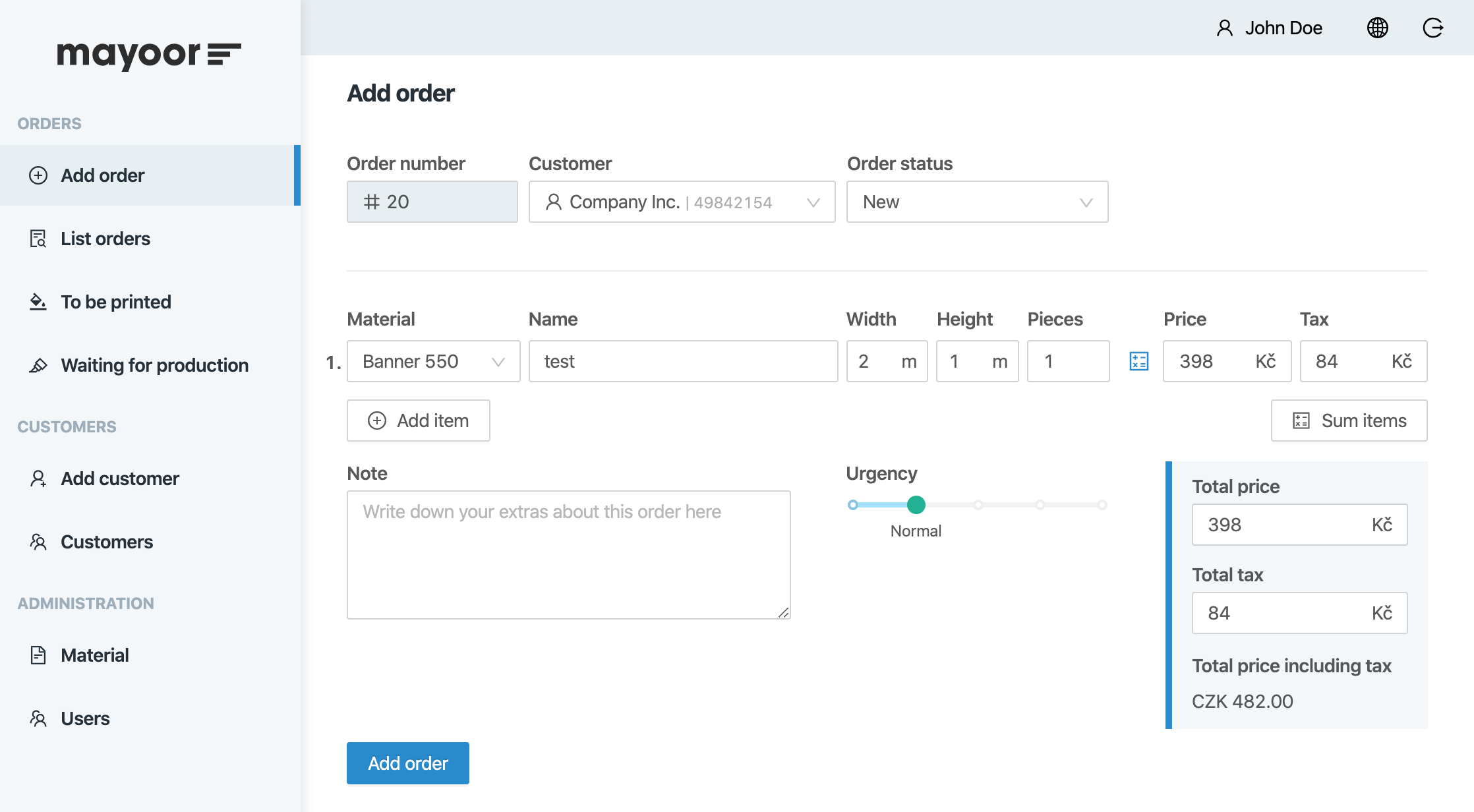Click the item Name field containing test
The width and height of the screenshot is (1474, 812).
(x=683, y=361)
